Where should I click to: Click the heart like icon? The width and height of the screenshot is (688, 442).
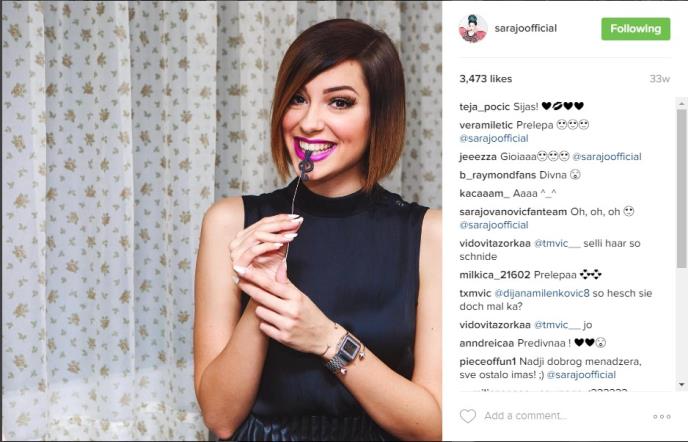467,416
